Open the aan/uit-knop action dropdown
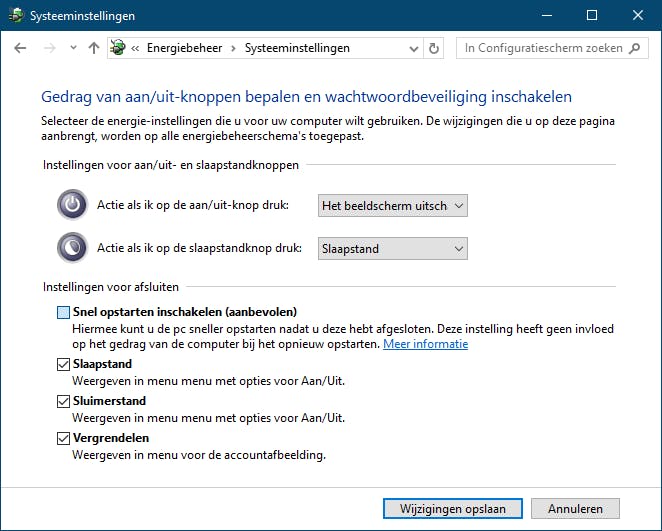This screenshot has height=531, width=662. (392, 206)
